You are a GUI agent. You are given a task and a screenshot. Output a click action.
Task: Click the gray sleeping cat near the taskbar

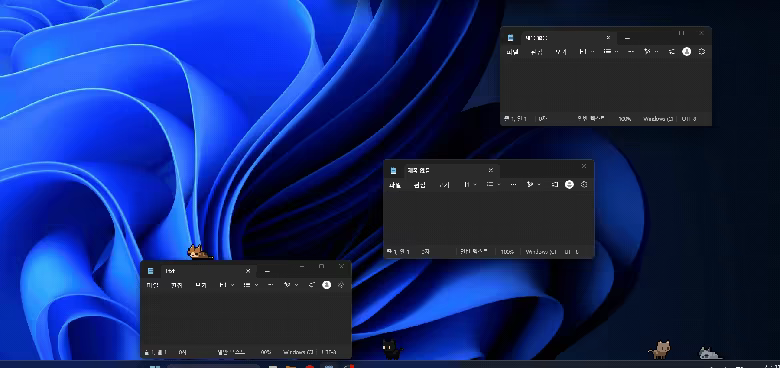point(710,354)
